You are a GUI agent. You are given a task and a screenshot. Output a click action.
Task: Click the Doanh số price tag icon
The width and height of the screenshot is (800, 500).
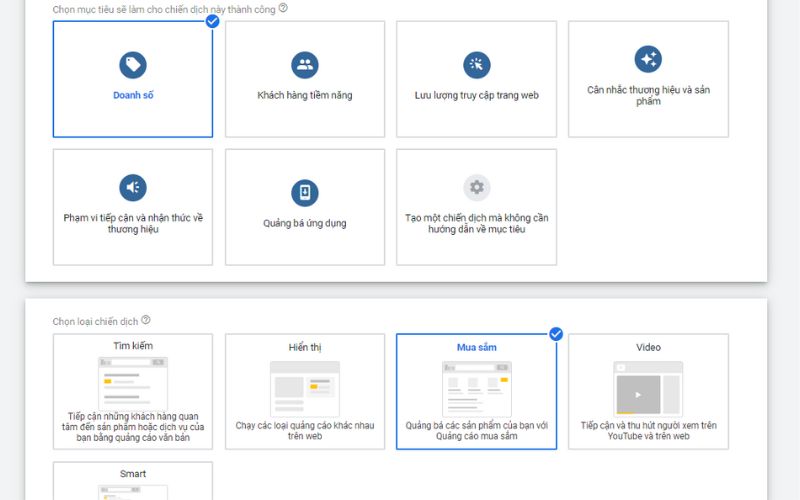(x=133, y=66)
